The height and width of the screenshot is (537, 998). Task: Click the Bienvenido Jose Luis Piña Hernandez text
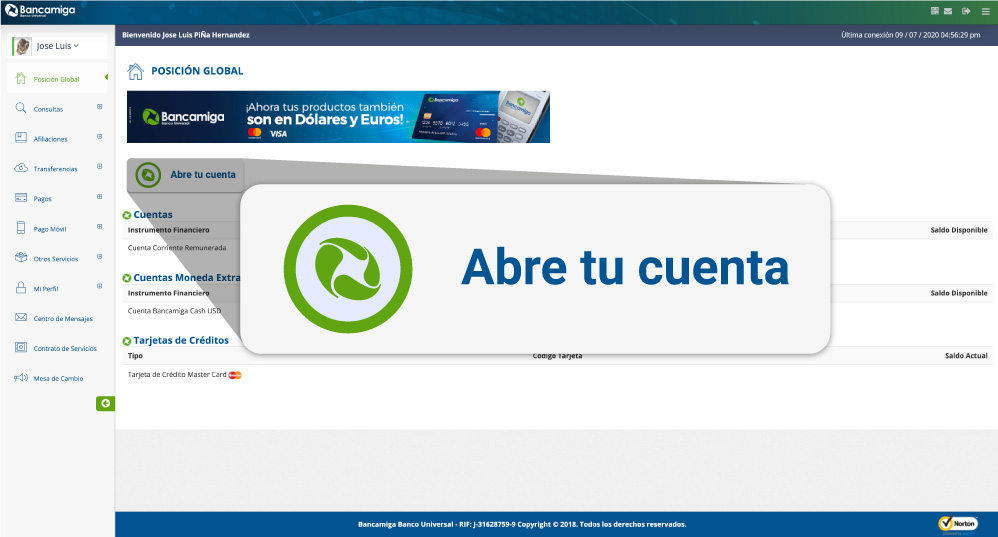click(x=186, y=35)
